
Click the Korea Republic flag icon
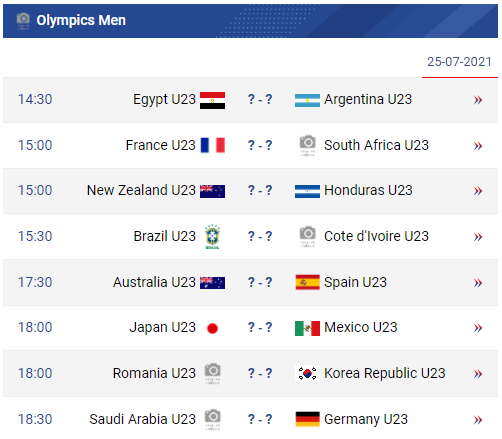[x=307, y=373]
